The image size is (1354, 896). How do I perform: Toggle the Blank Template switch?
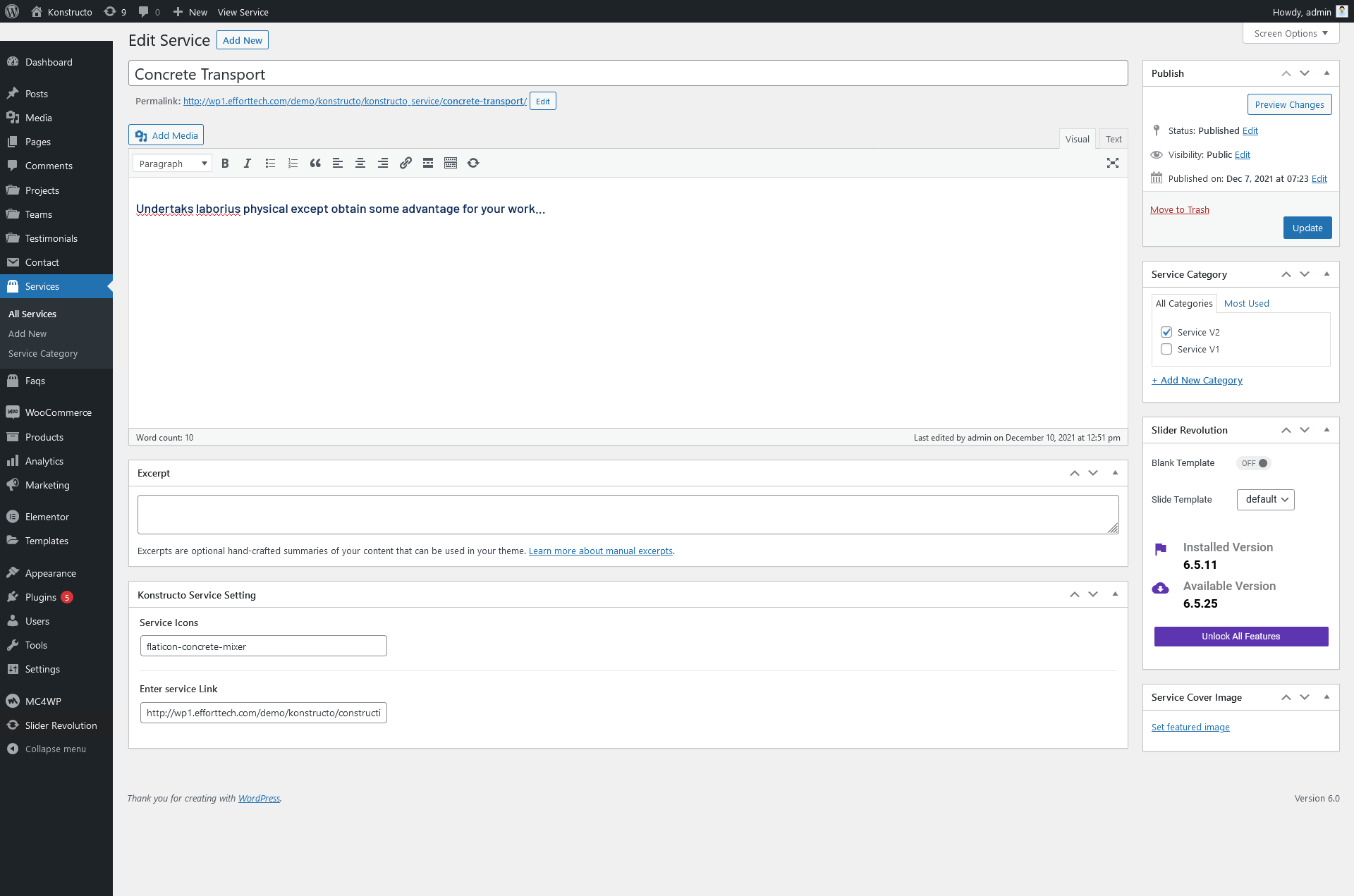pos(1254,463)
